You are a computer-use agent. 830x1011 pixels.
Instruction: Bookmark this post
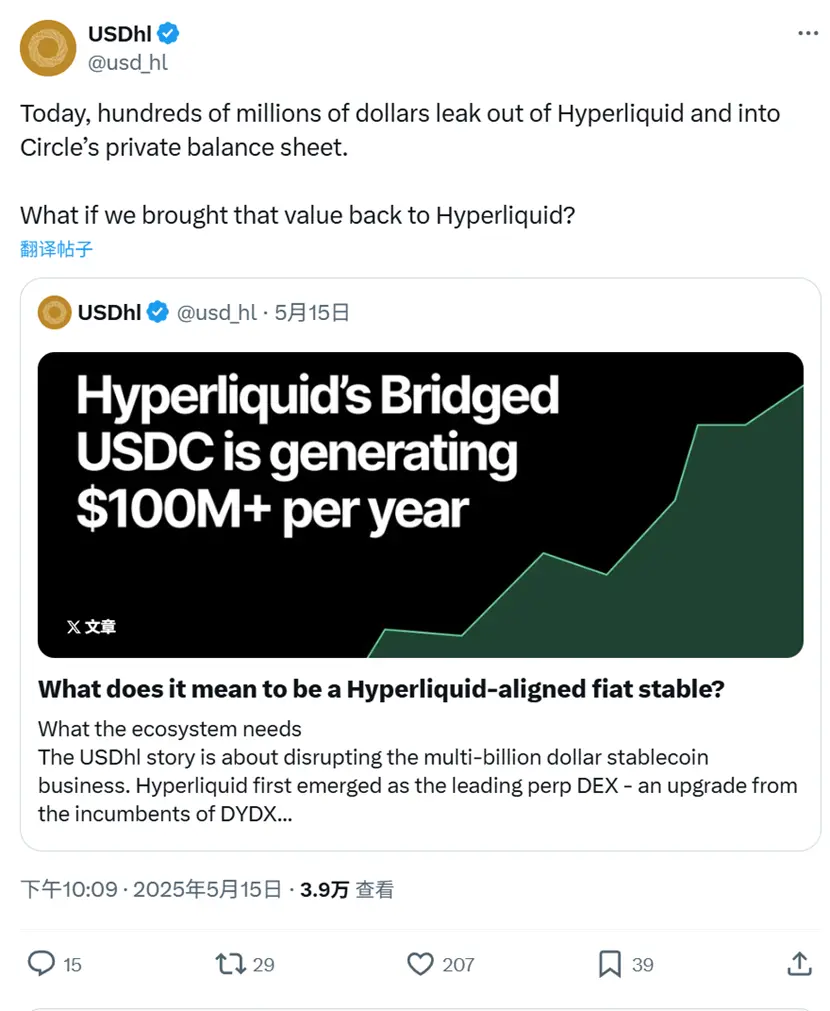[x=610, y=964]
